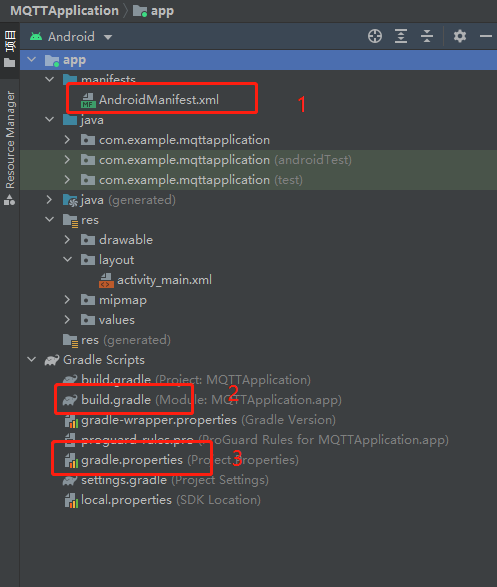497x587 pixels.
Task: Select the Gradle Scripts label
Action: 104,360
